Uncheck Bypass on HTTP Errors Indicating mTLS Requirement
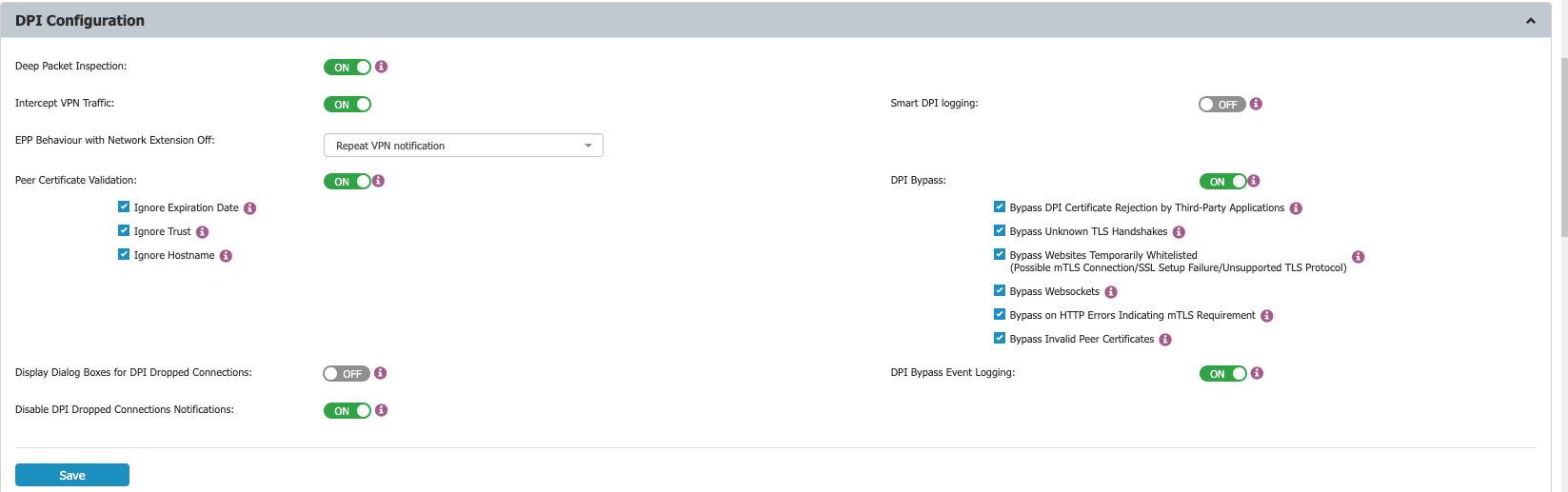1568x492 pixels. tap(1000, 314)
